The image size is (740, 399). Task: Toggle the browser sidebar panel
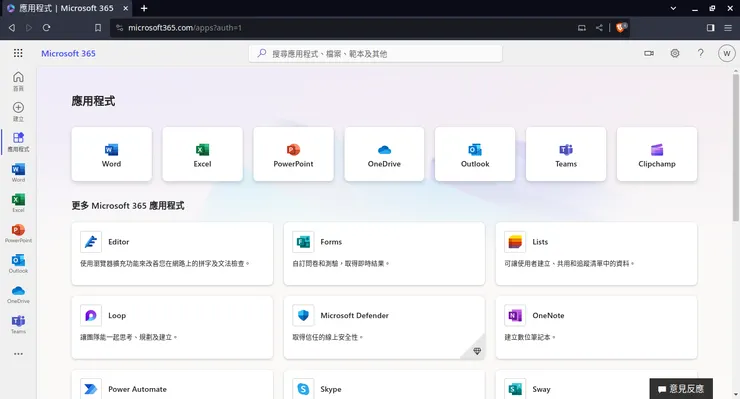point(710,28)
